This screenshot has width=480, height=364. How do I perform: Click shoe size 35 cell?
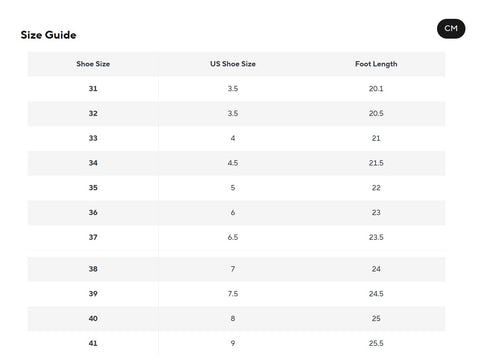tap(93, 188)
